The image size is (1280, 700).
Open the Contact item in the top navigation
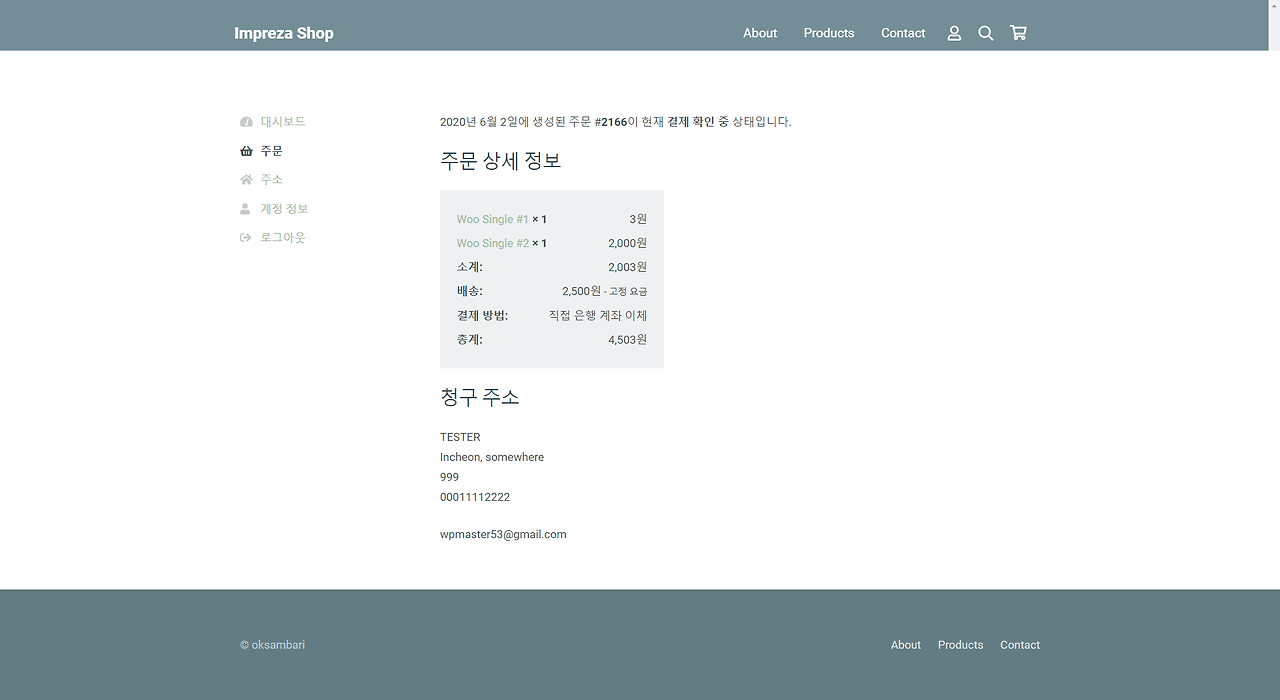pos(902,33)
